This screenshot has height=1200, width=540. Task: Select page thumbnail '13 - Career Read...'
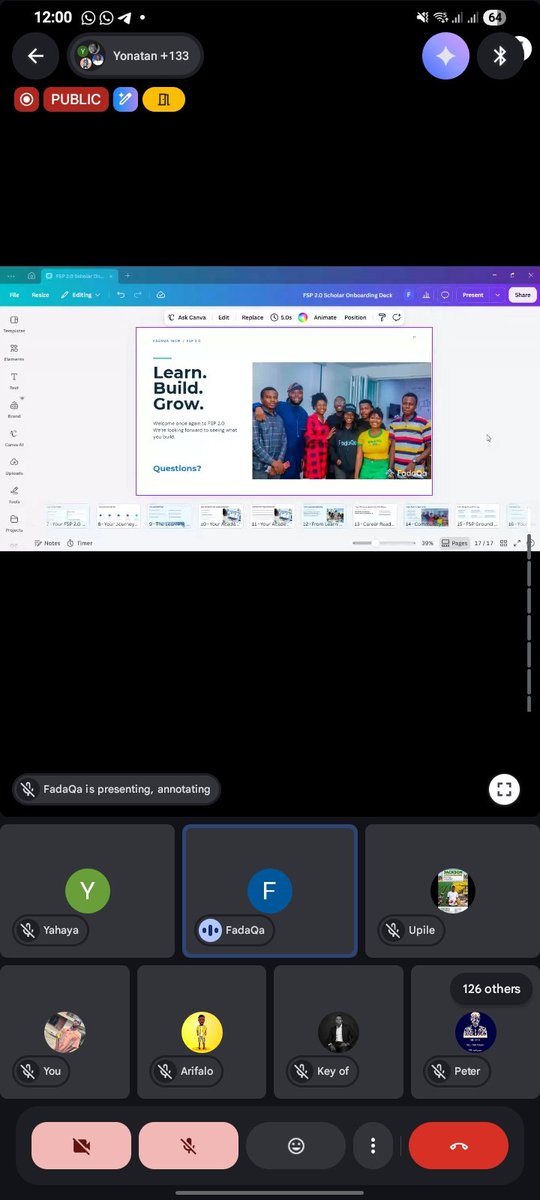375,516
